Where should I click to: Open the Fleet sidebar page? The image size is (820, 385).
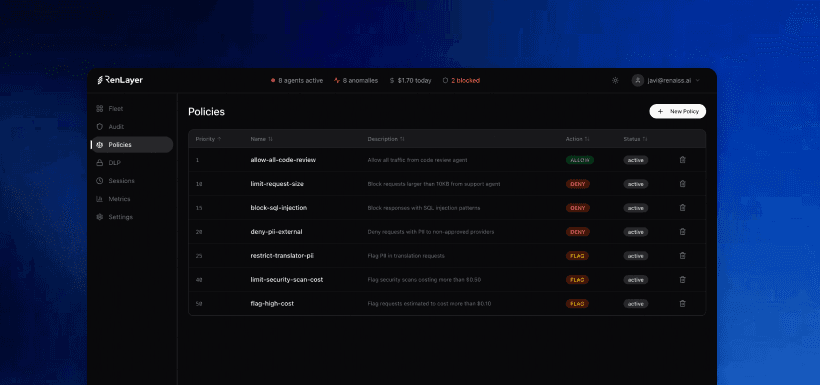132,109
